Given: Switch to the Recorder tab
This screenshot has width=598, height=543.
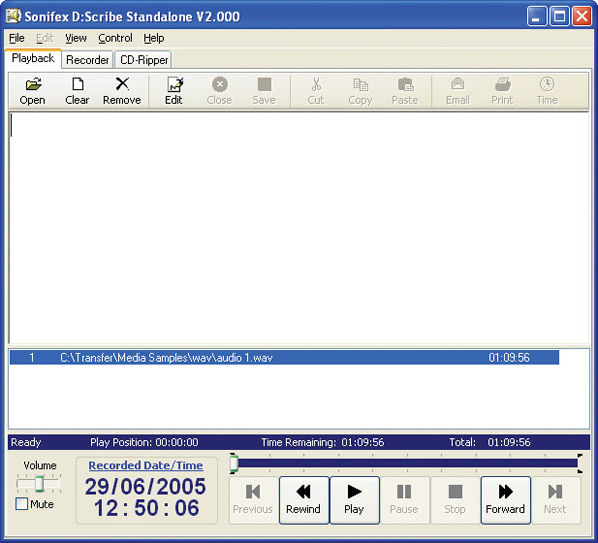Looking at the screenshot, I should click(x=87, y=60).
